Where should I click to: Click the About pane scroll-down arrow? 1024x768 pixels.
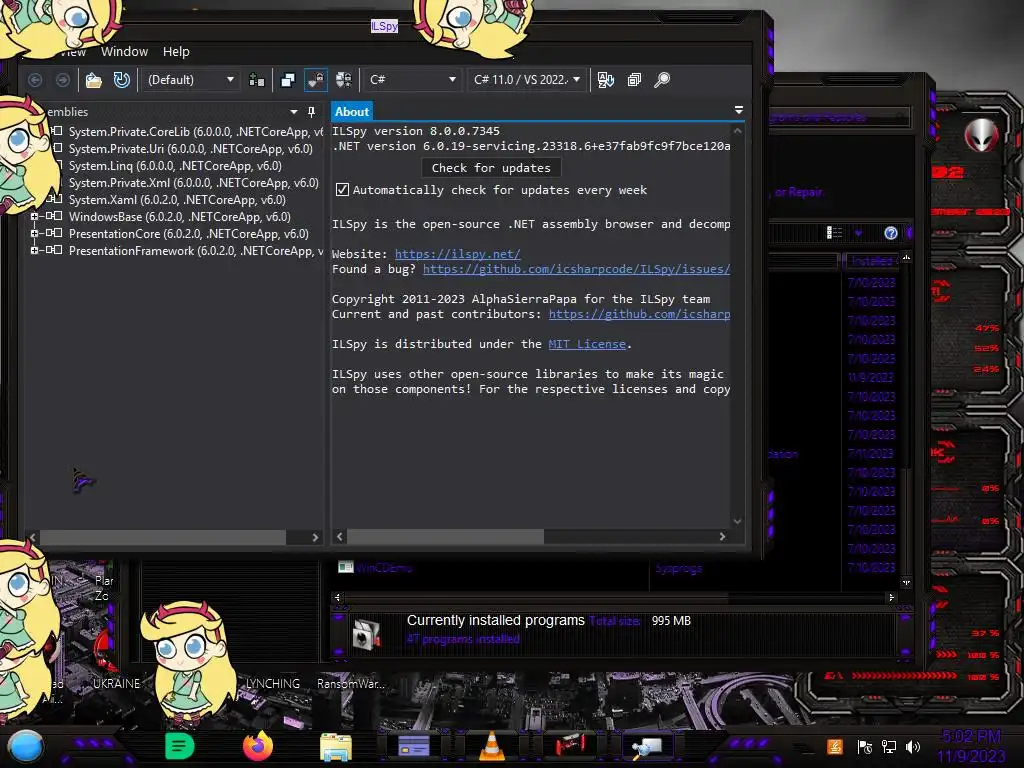point(737,521)
